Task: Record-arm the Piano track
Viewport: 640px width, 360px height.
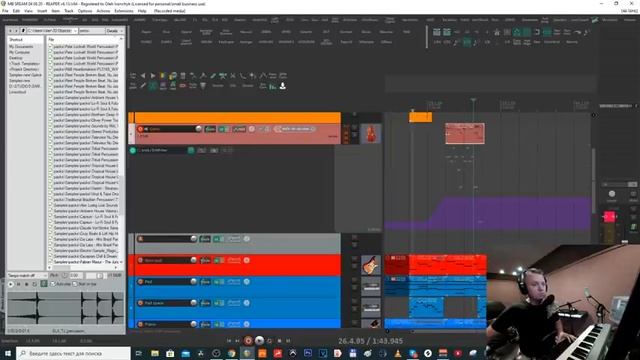Action: click(140, 324)
